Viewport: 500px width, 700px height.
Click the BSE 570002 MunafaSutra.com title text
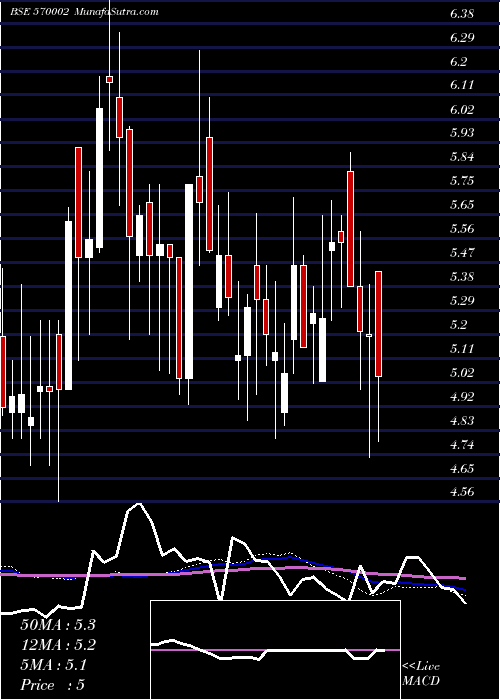(x=84, y=12)
